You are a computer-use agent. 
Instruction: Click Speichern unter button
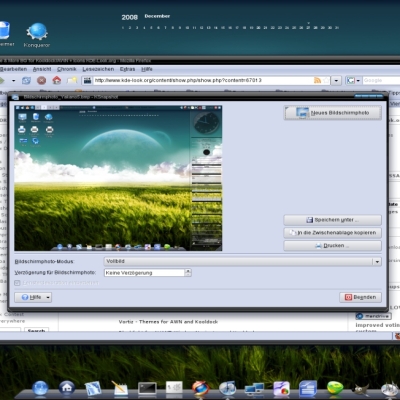tap(332, 220)
